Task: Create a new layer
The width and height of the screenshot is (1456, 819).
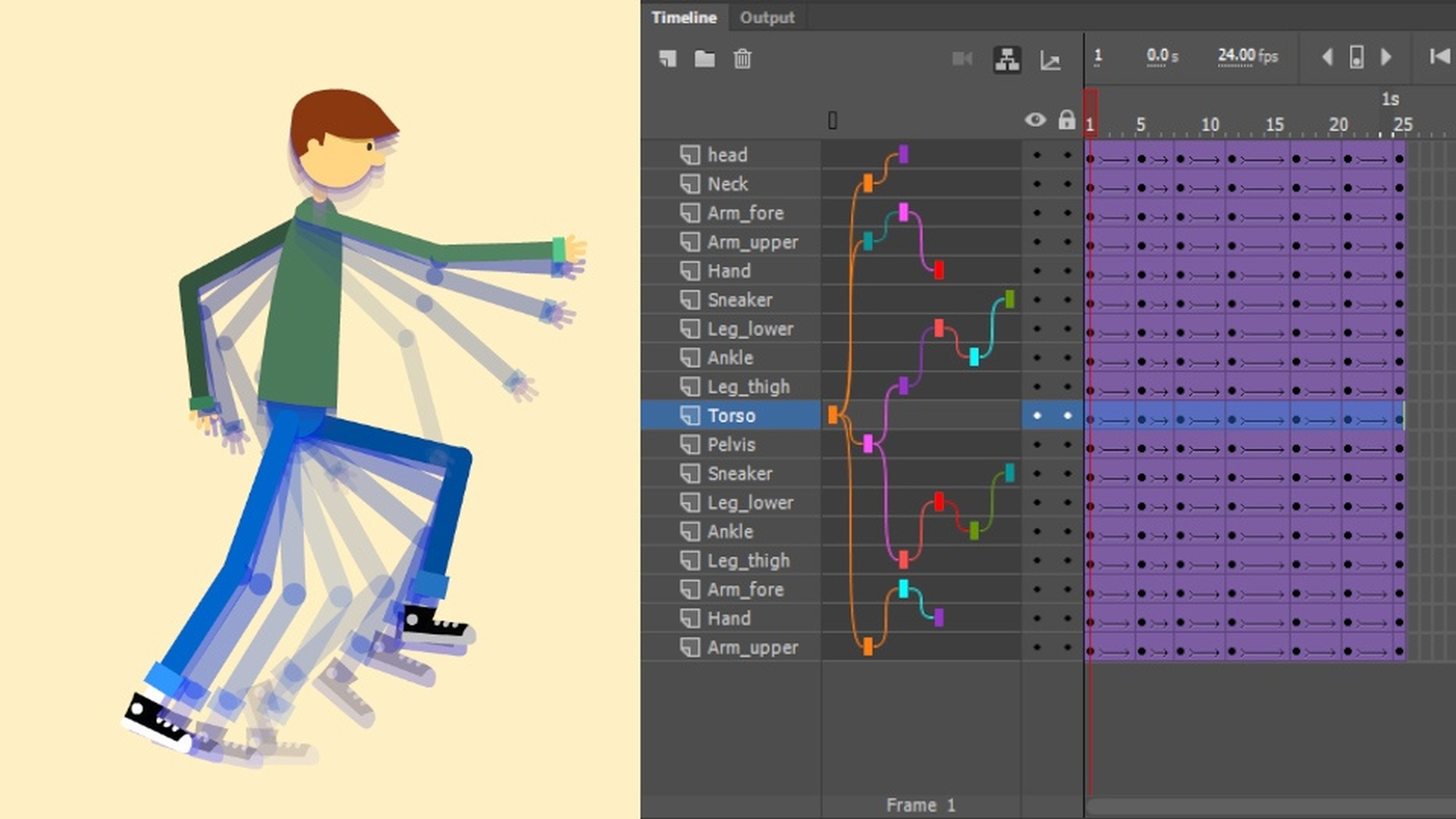Action: [x=668, y=59]
